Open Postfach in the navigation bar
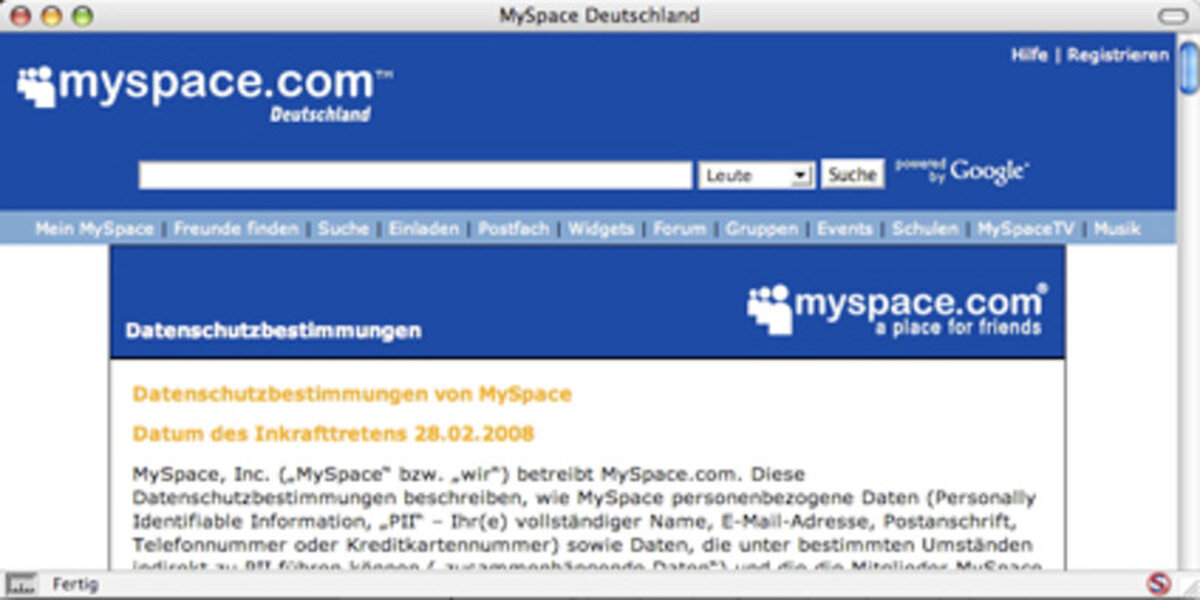This screenshot has width=1200, height=600. [x=514, y=229]
